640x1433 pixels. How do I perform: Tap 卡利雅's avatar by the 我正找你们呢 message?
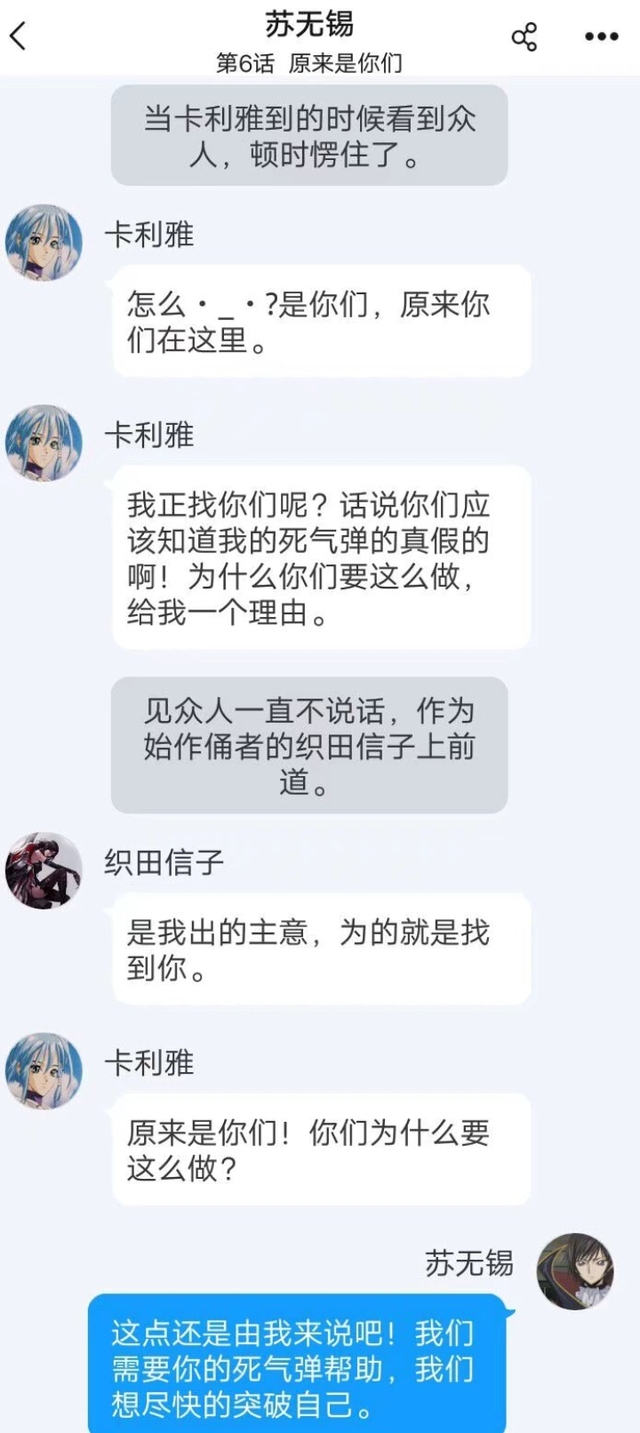(x=44, y=443)
